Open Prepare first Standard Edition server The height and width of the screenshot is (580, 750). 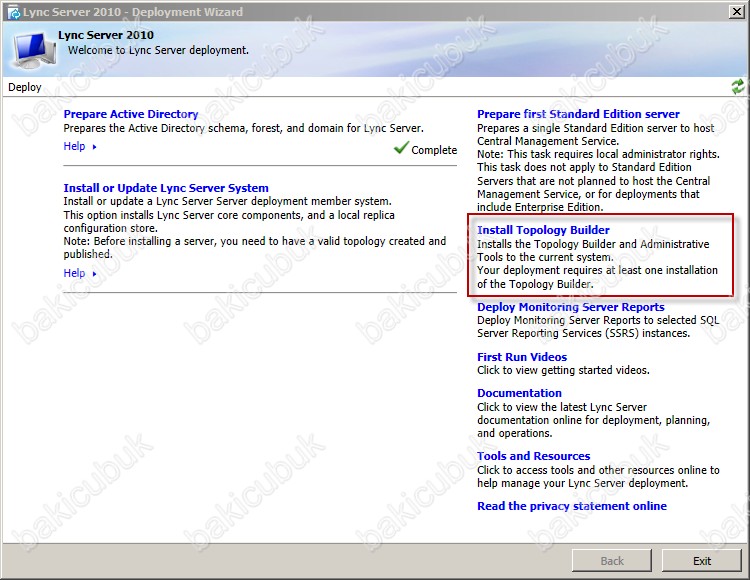tap(578, 114)
